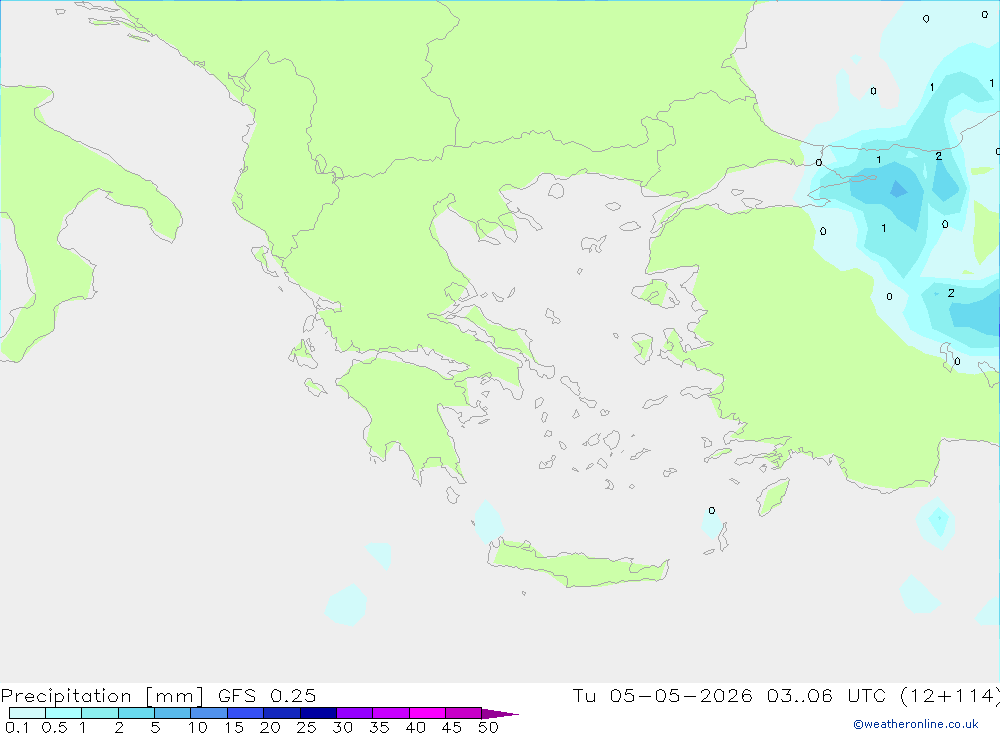The image size is (1000, 733).
Task: Select the 15–20 mm legend swatch
Action: (246, 713)
